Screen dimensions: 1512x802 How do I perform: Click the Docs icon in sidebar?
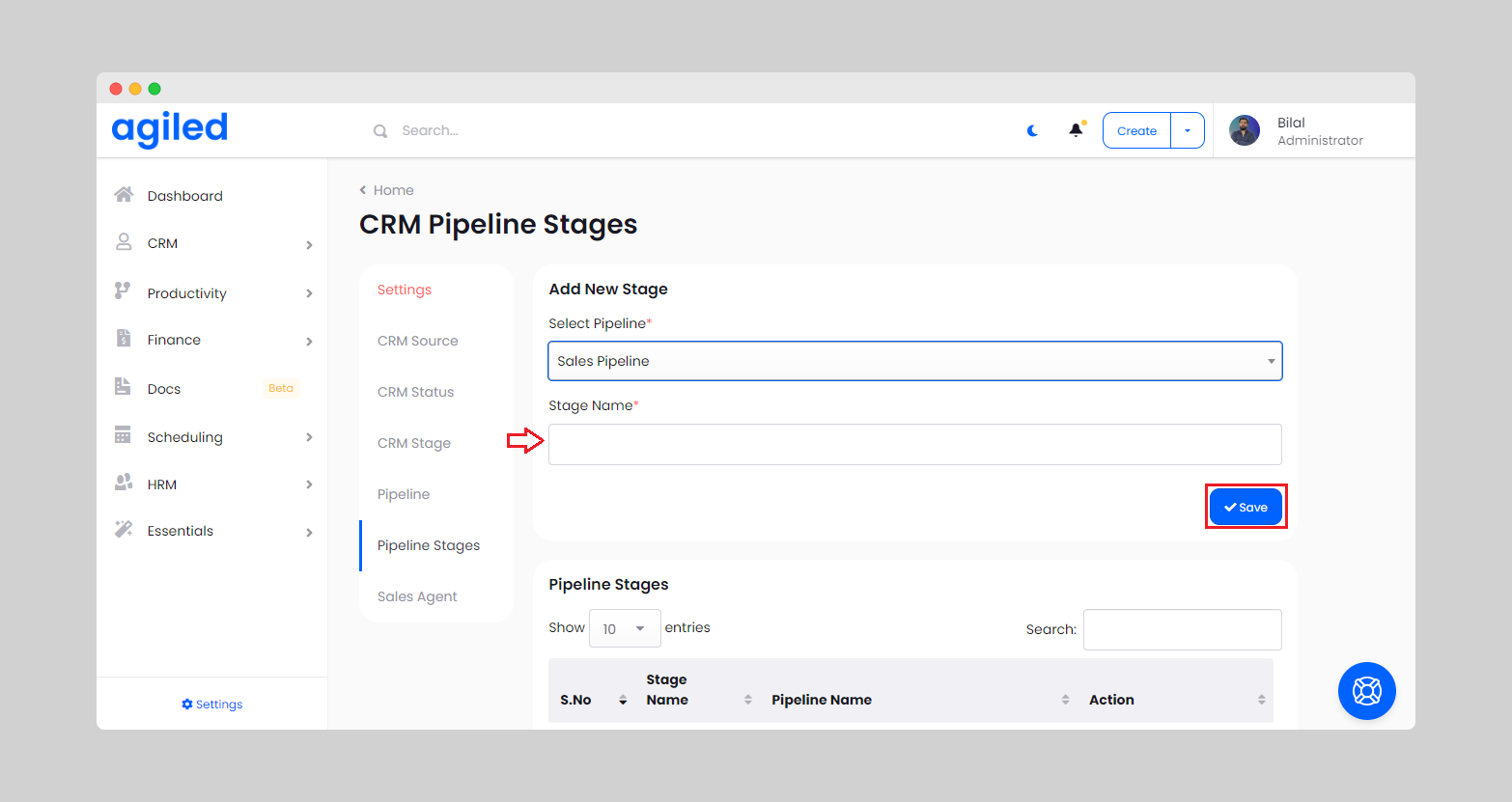pyautogui.click(x=123, y=387)
